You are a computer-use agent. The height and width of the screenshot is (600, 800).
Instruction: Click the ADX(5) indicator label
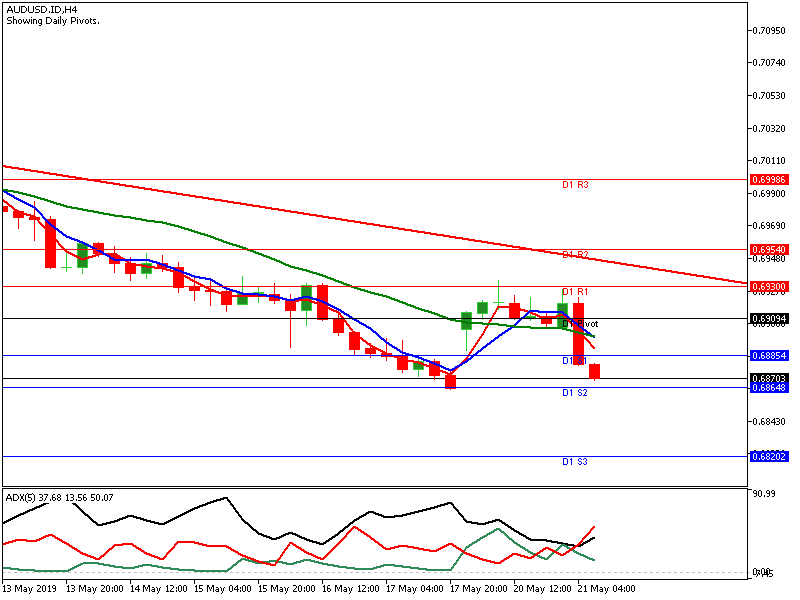[x=59, y=497]
